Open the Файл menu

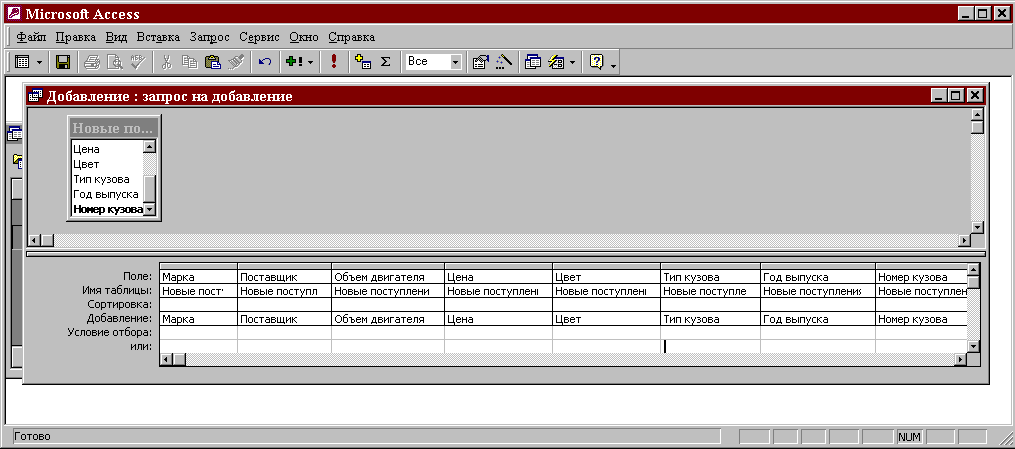coord(31,37)
